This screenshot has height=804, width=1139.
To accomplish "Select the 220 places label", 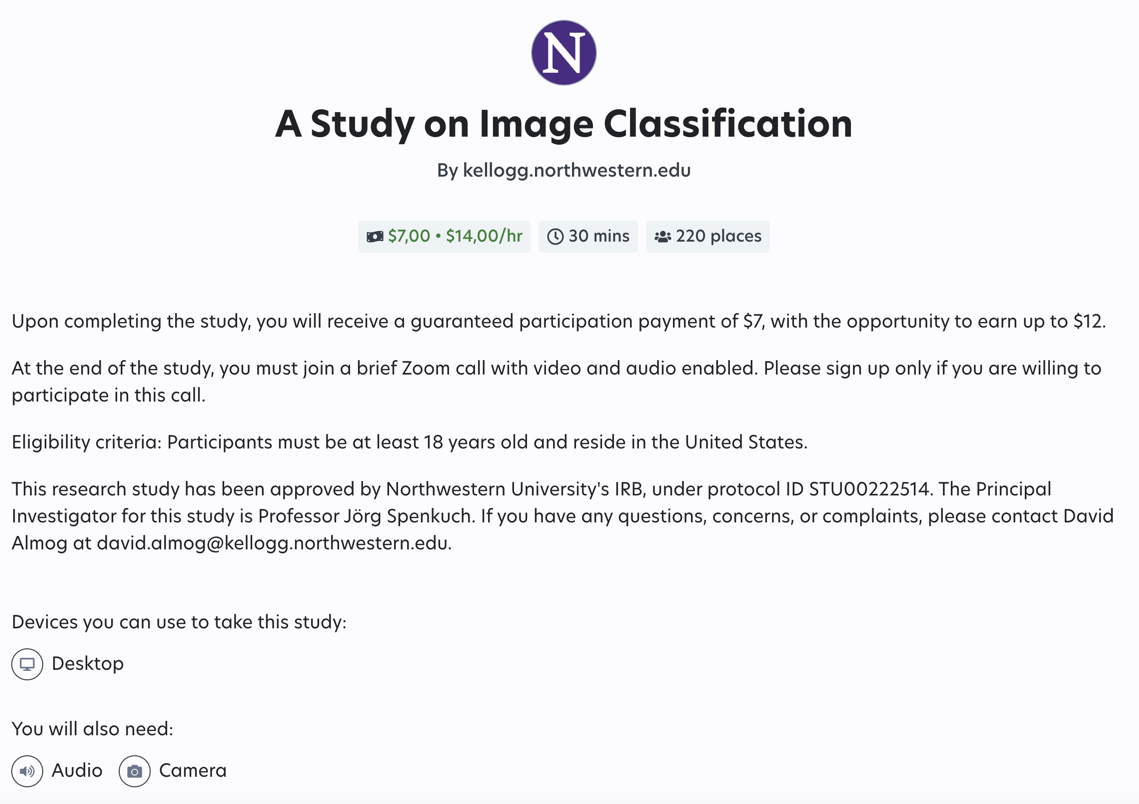I will pyautogui.click(x=718, y=236).
